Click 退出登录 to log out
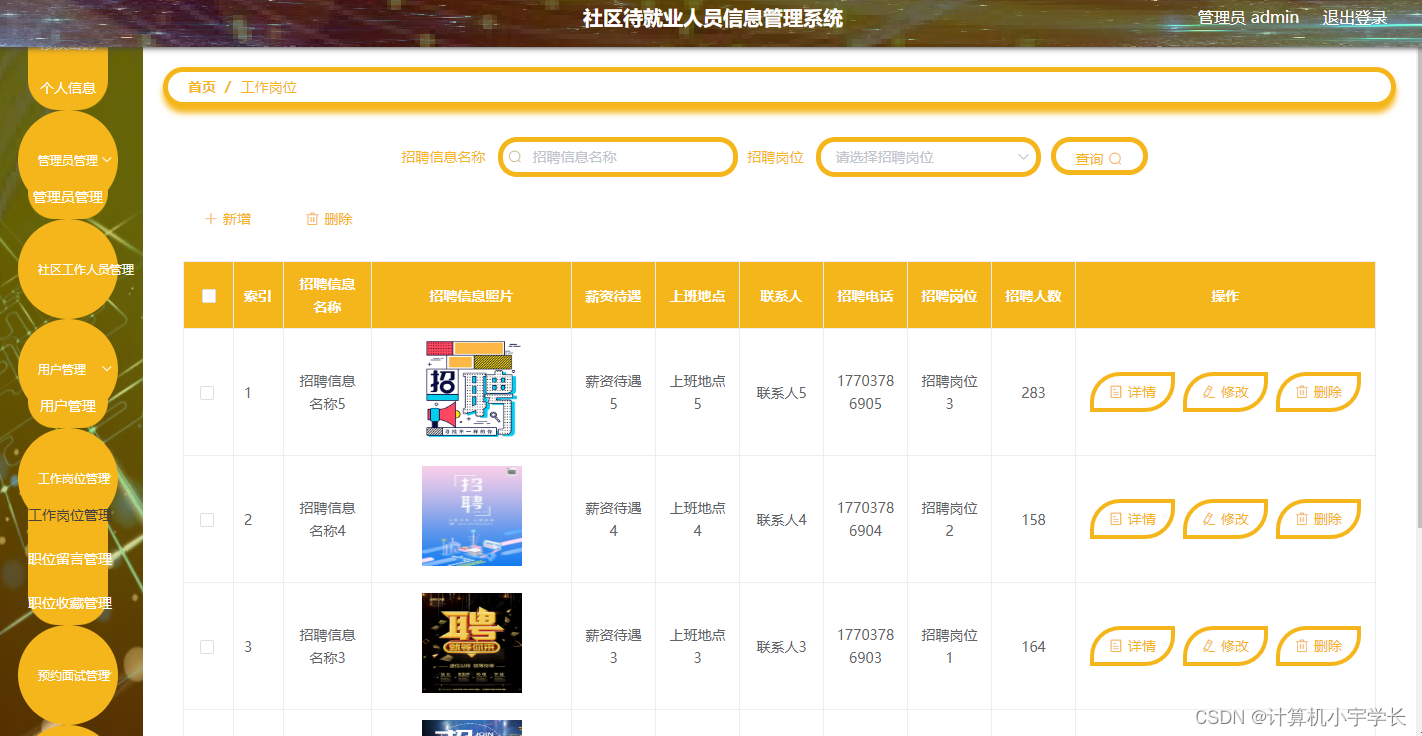Image resolution: width=1422 pixels, height=736 pixels. pos(1355,17)
